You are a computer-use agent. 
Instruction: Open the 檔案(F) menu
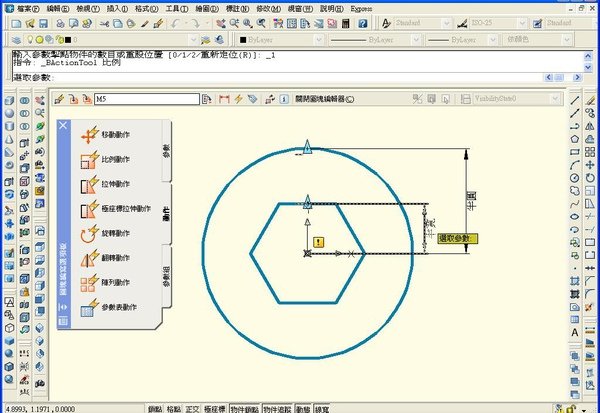(28, 8)
